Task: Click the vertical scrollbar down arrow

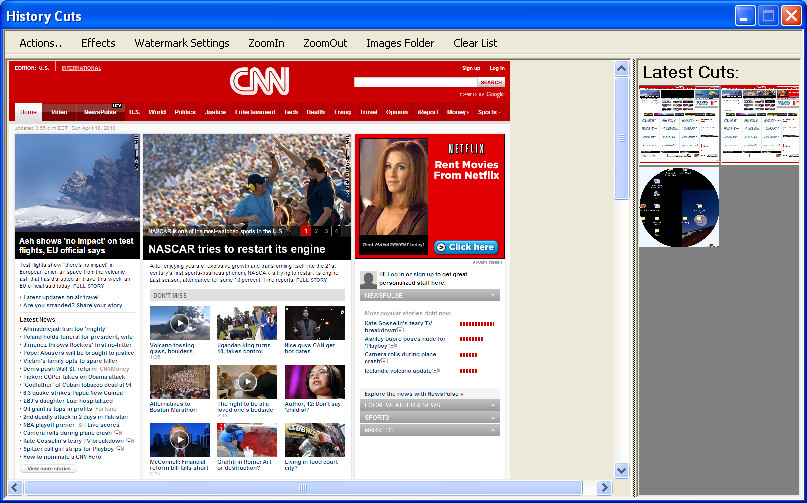Action: tap(622, 470)
